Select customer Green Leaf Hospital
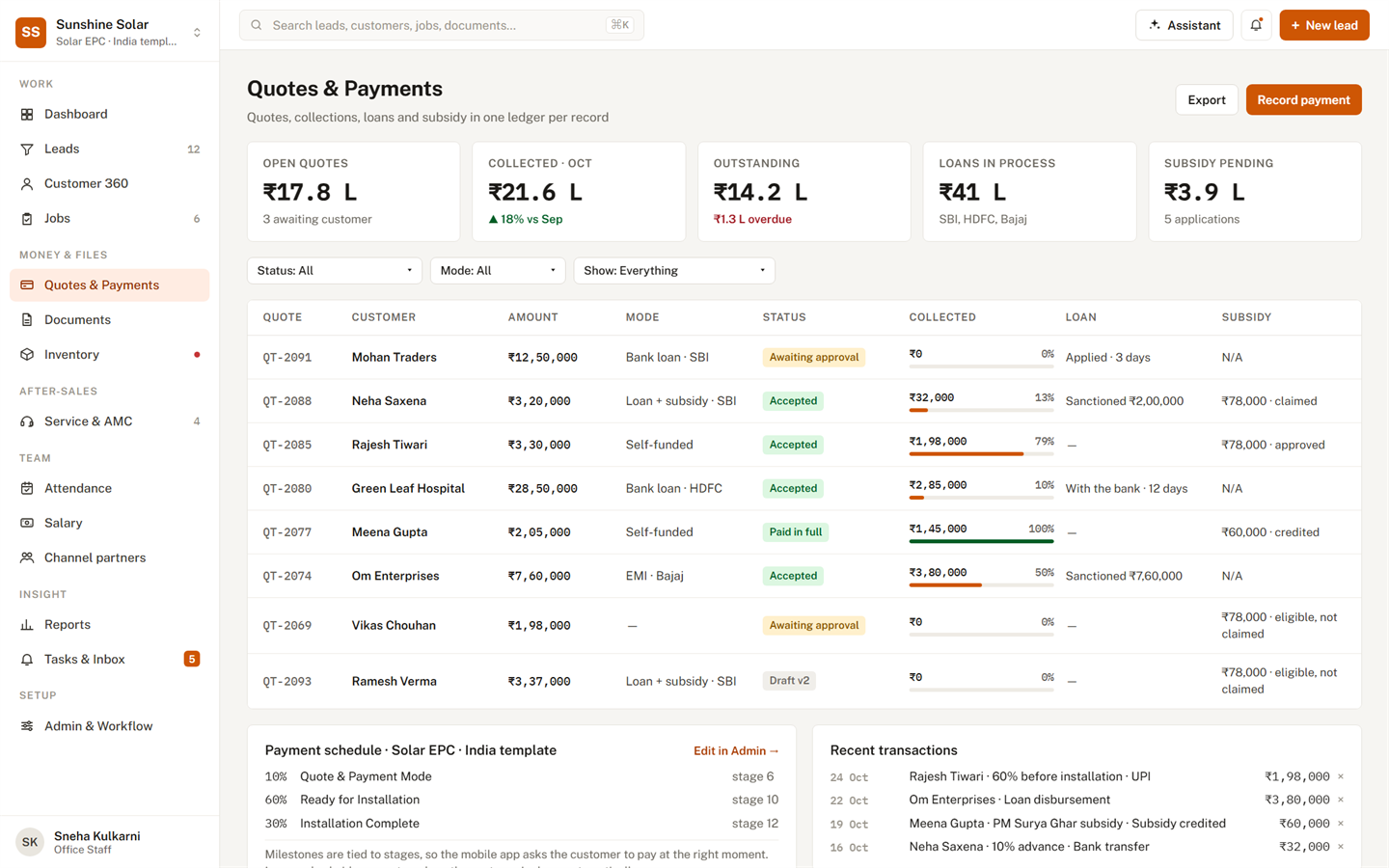Viewport: 1389px width, 868px height. tap(408, 489)
